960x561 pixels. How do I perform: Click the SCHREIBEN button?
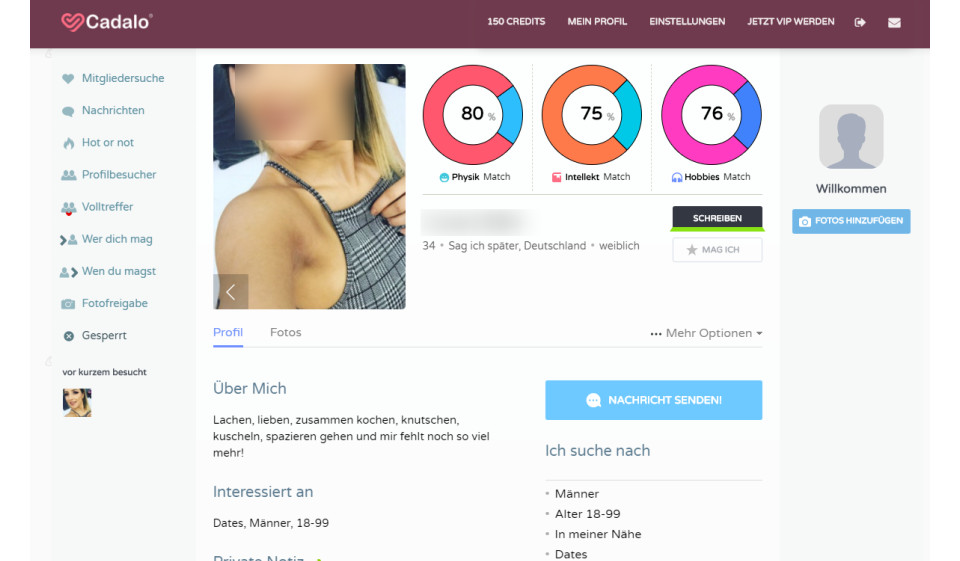pyautogui.click(x=717, y=219)
